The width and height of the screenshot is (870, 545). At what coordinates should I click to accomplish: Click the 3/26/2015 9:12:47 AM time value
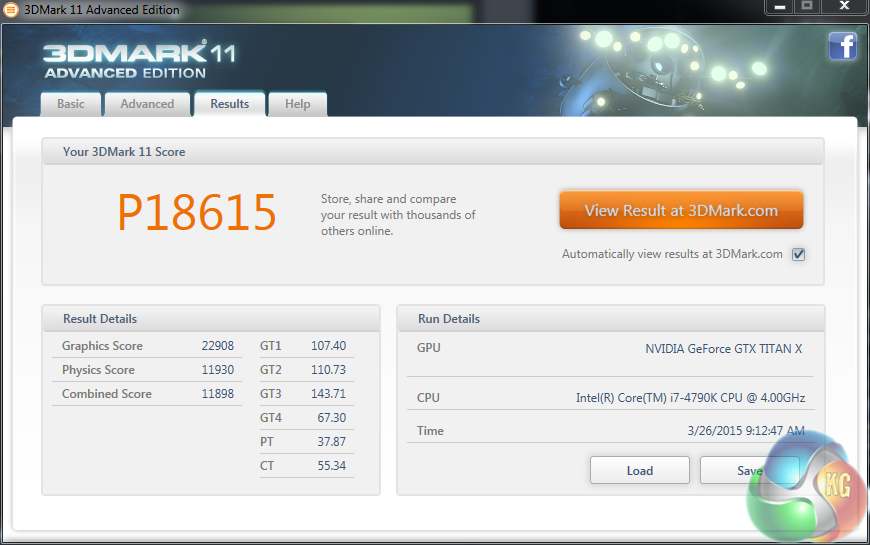[746, 431]
